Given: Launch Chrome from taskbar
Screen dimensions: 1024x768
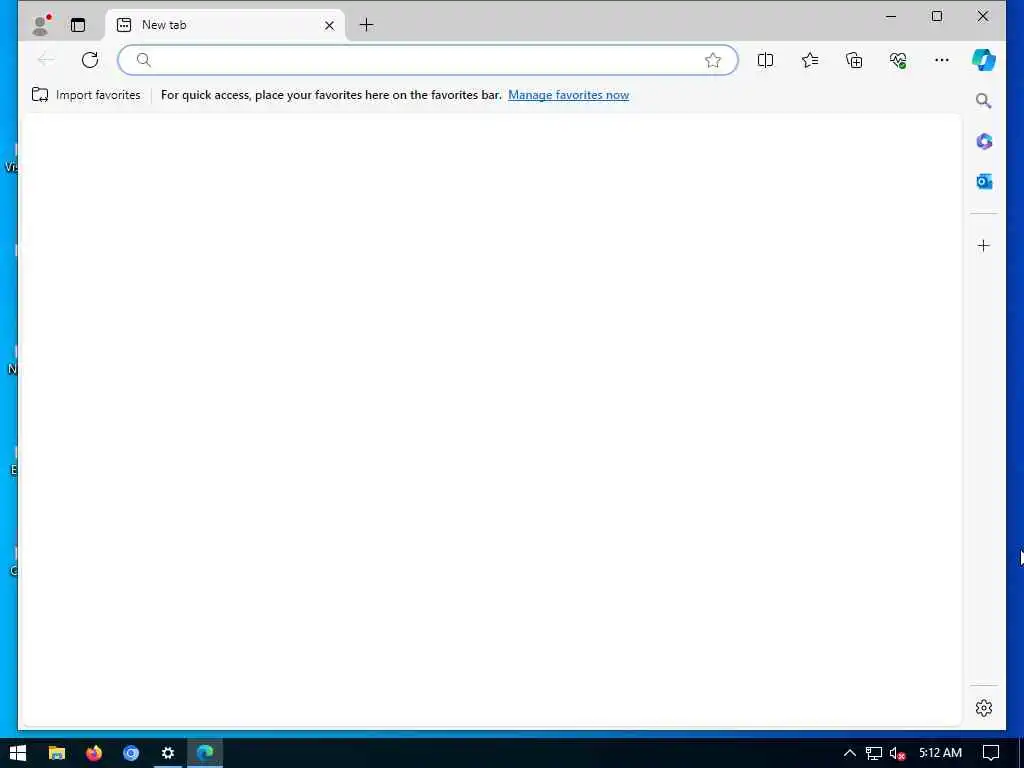Looking at the screenshot, I should [131, 753].
